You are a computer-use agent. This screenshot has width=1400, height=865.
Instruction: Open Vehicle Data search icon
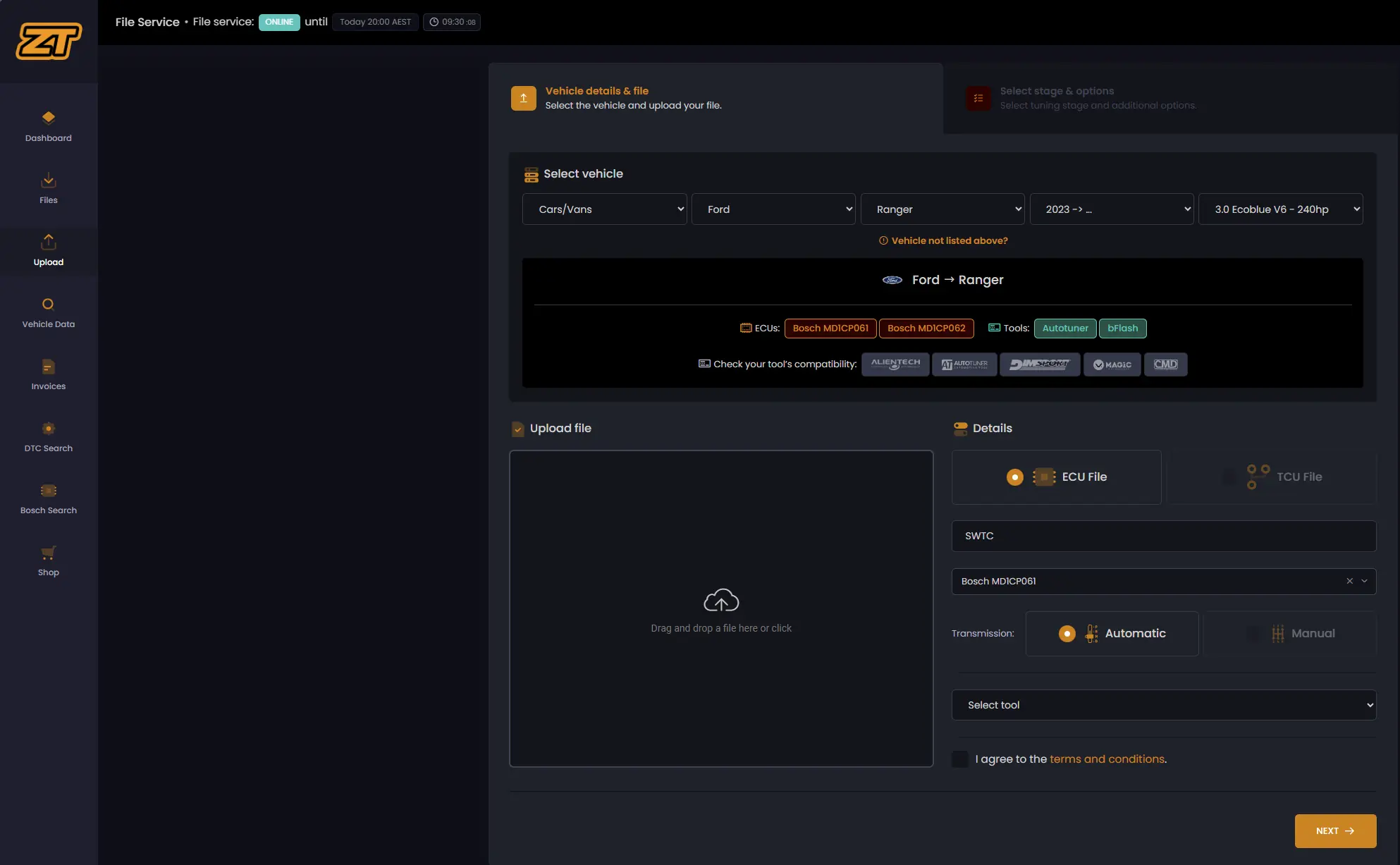coord(49,304)
